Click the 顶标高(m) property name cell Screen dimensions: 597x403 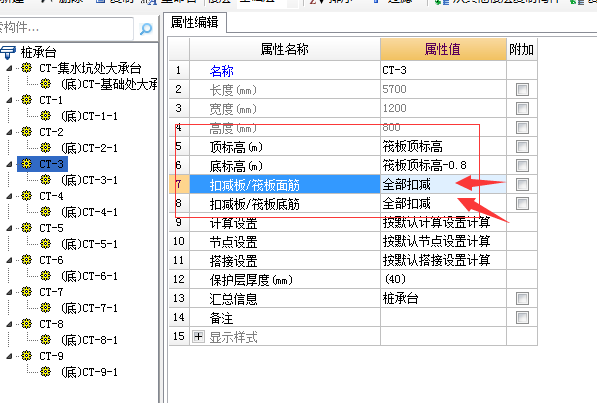click(x=285, y=147)
